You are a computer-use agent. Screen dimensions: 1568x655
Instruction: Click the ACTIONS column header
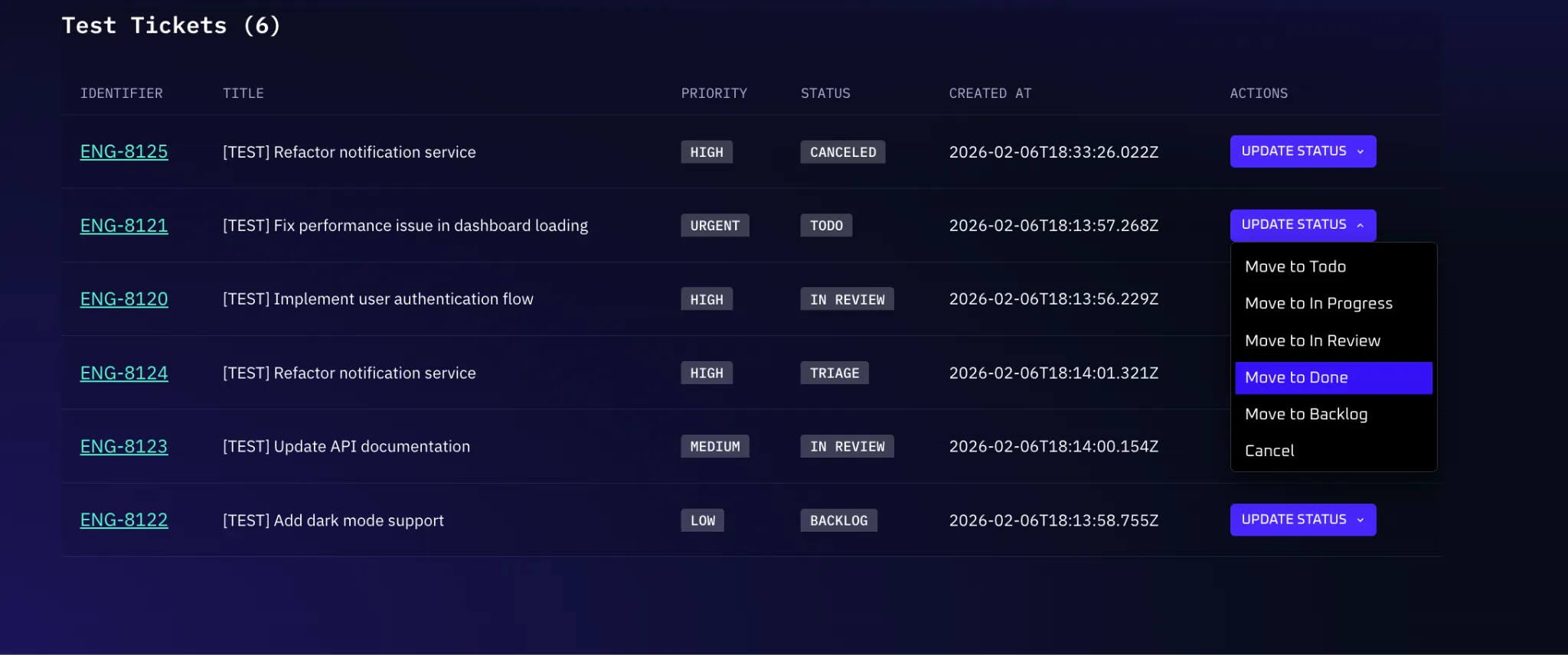click(x=1259, y=93)
